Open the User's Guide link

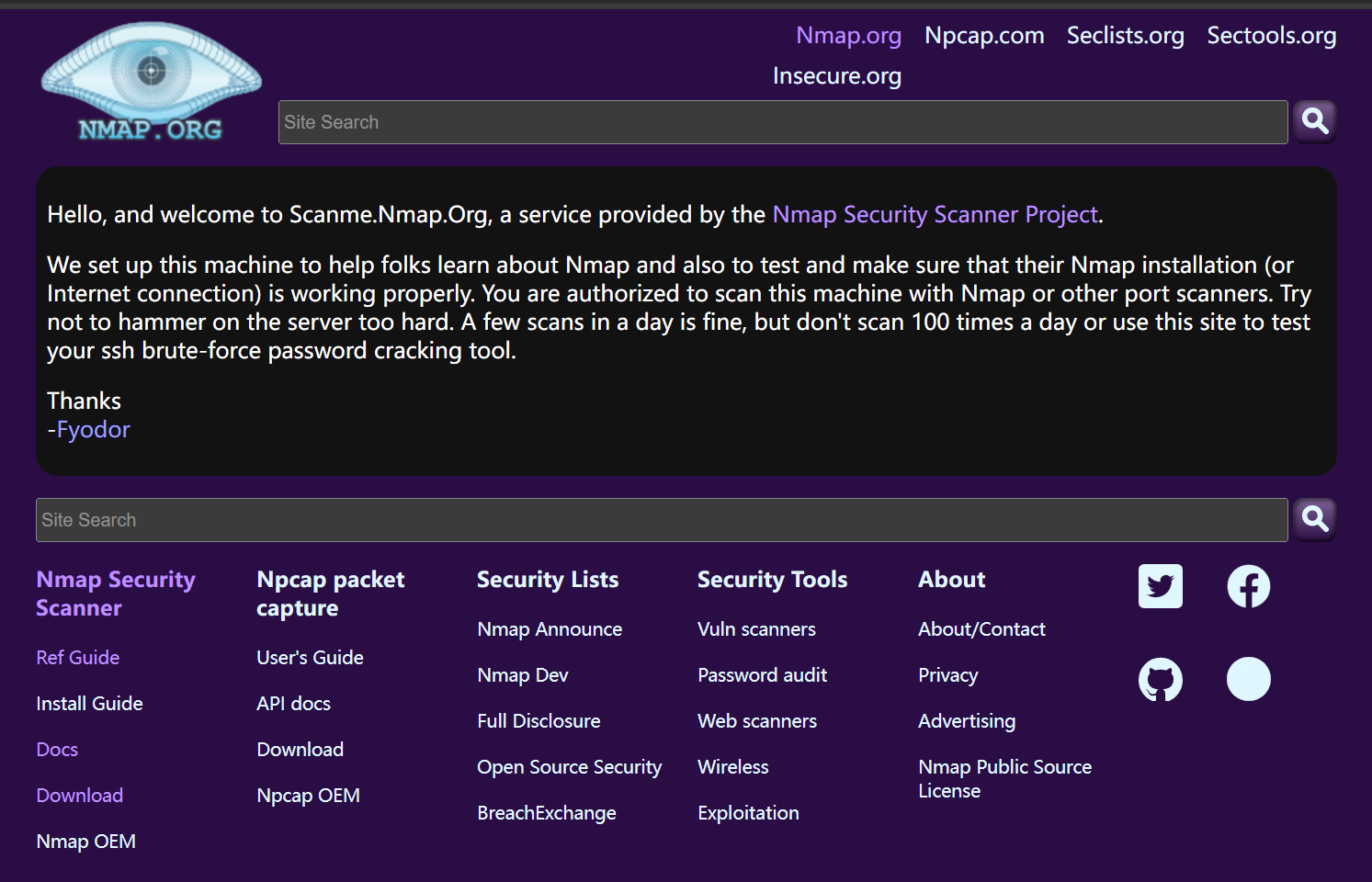[310, 658]
